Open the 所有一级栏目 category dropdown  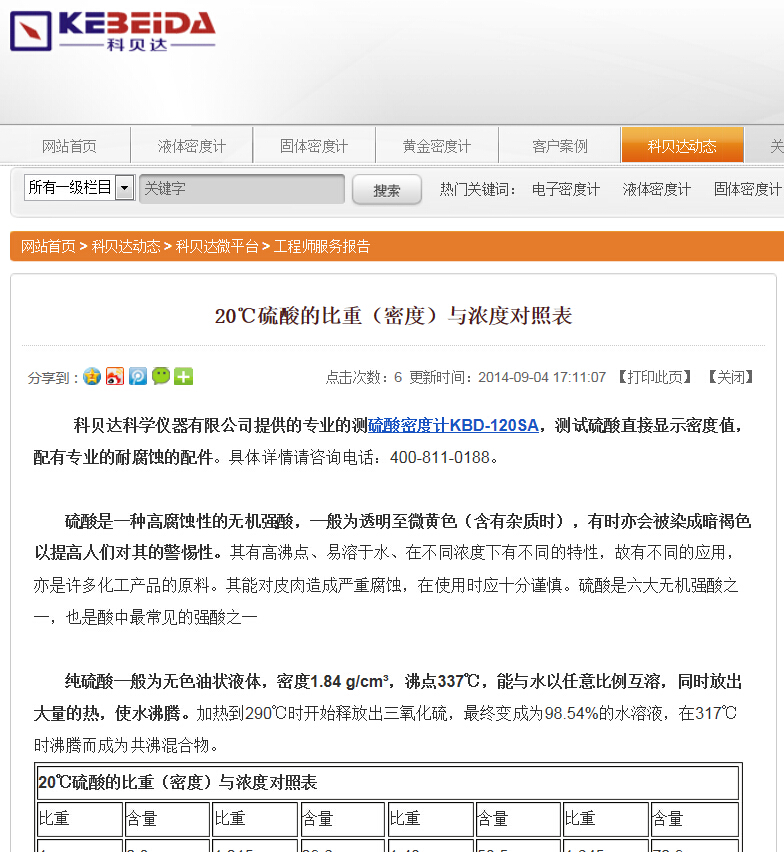[x=79, y=188]
